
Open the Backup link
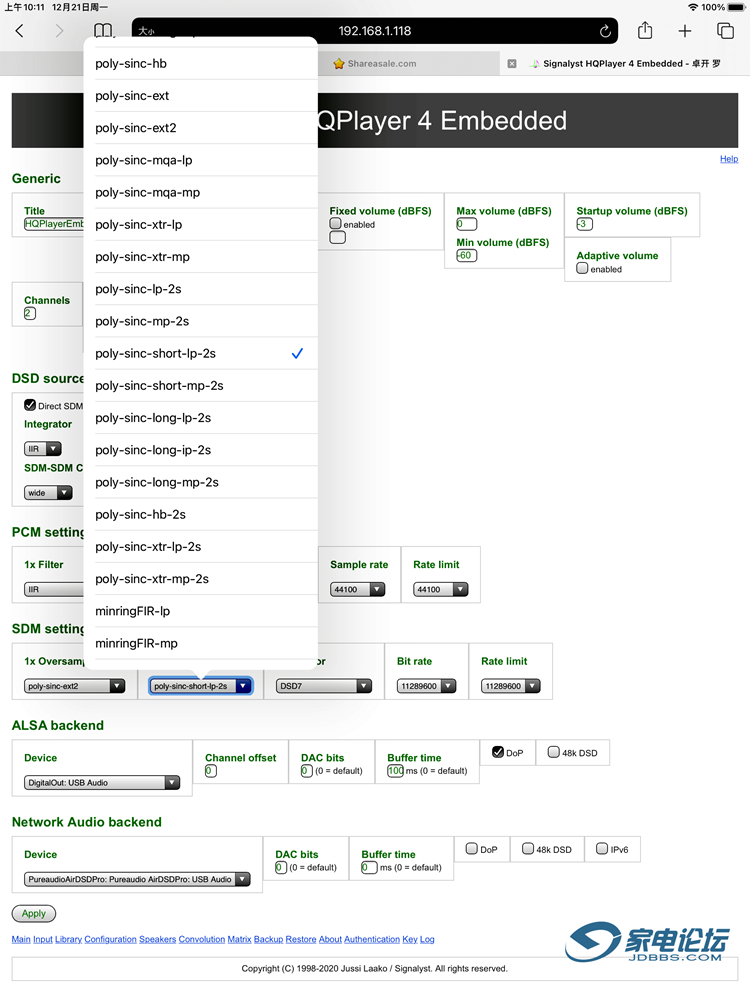(x=268, y=939)
